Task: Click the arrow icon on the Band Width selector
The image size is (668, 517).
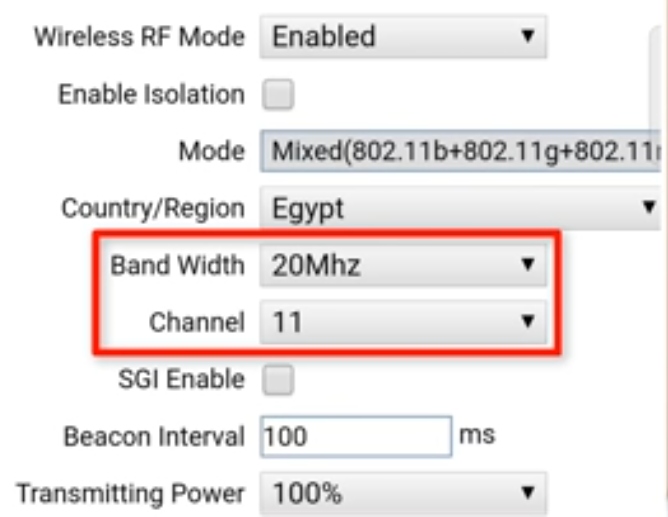Action: click(528, 264)
